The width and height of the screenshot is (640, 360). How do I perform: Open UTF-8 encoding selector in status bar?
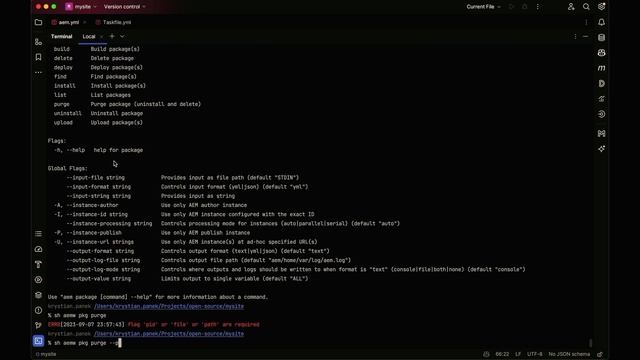coord(535,354)
